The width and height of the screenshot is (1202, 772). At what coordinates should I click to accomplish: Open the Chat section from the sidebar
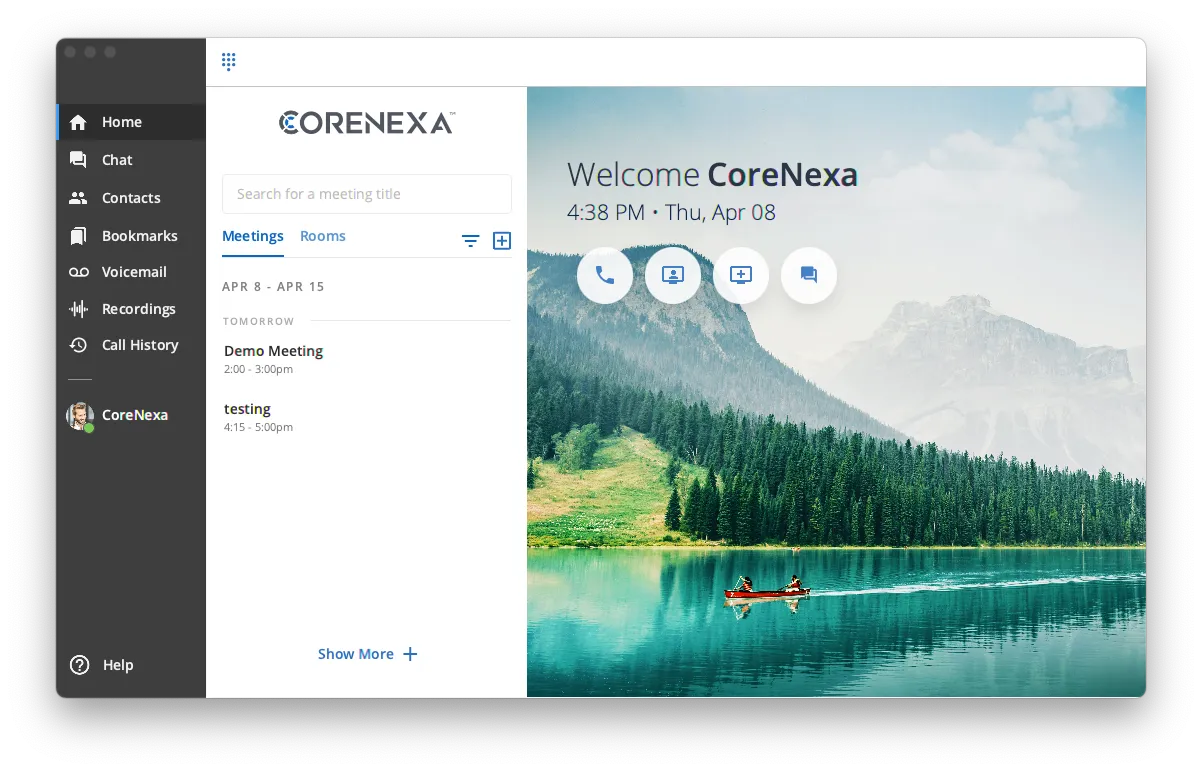pos(116,159)
